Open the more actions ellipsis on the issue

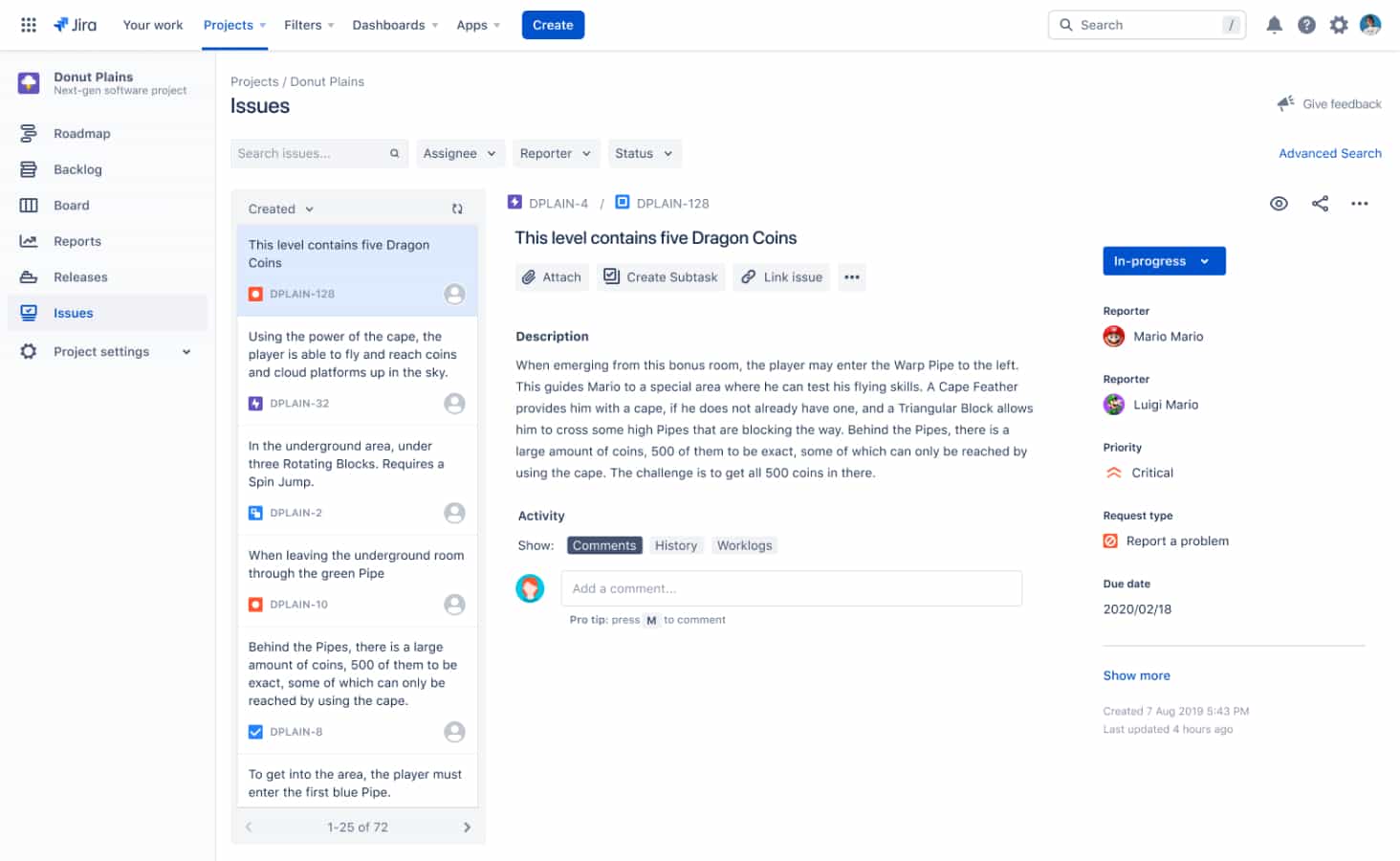pyautogui.click(x=1360, y=203)
